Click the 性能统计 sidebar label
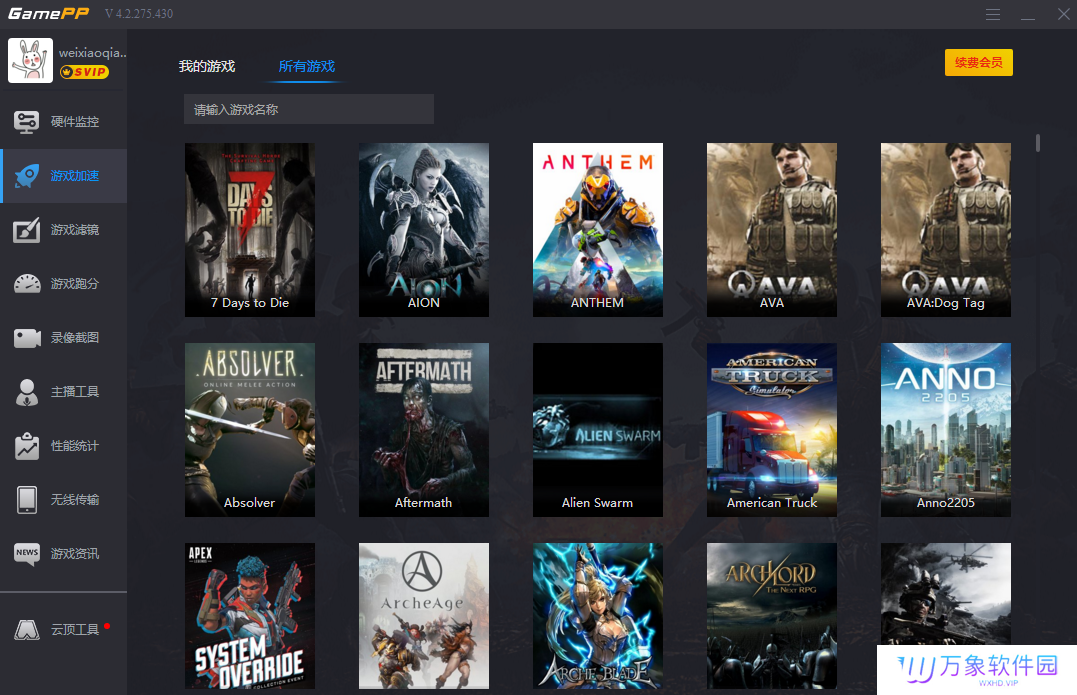The image size is (1077, 695). (x=75, y=446)
